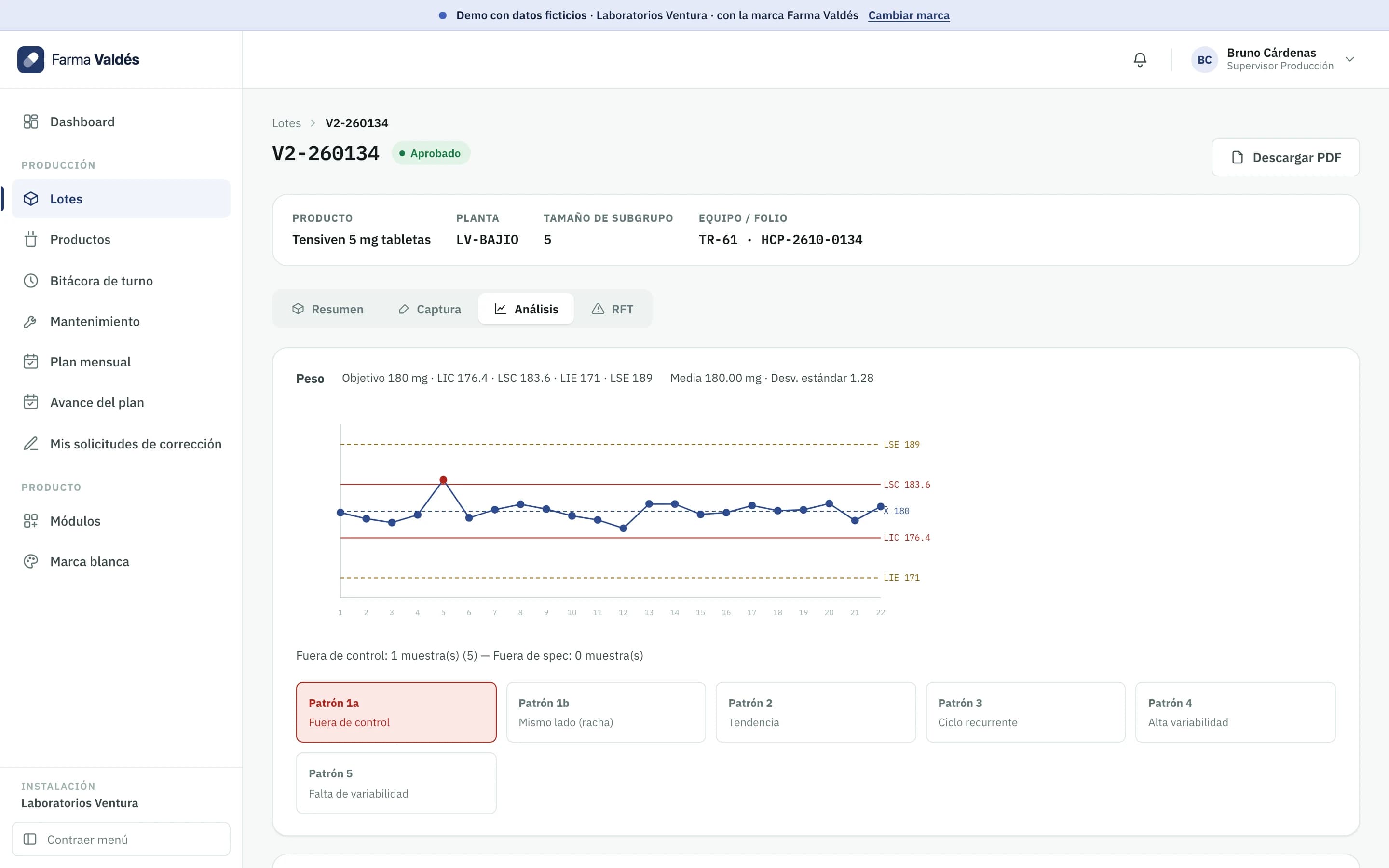
Task: Click the BC user avatar
Action: (1204, 60)
